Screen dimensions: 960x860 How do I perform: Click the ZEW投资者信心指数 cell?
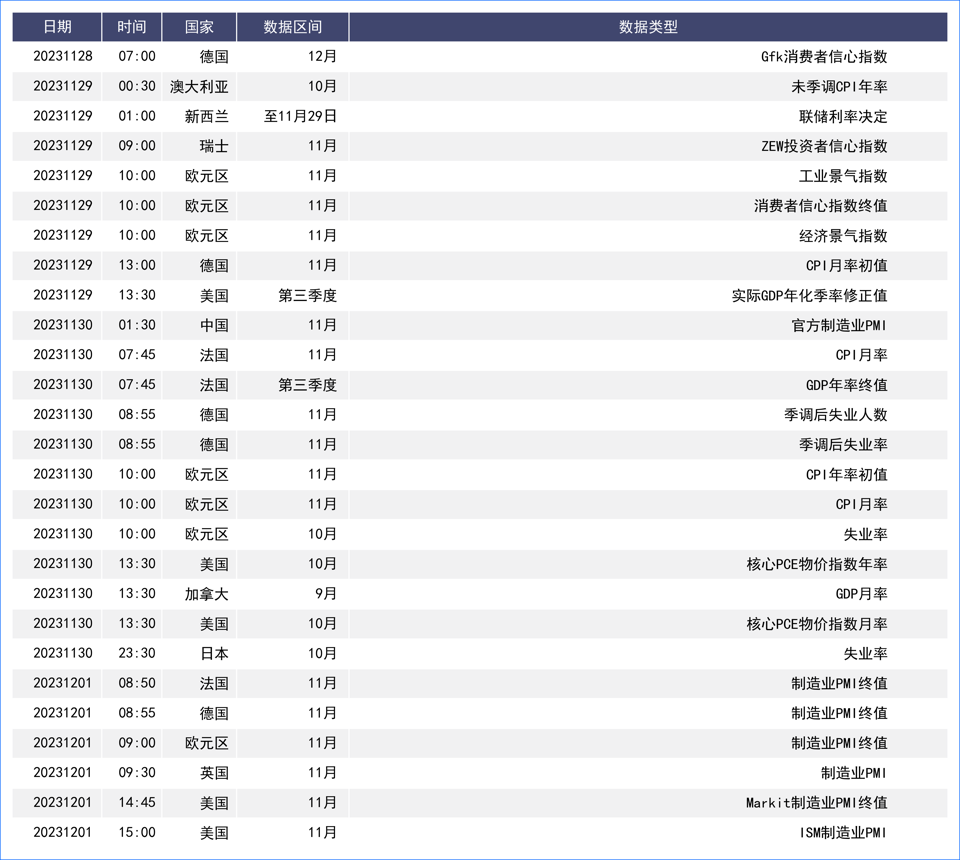tap(824, 146)
